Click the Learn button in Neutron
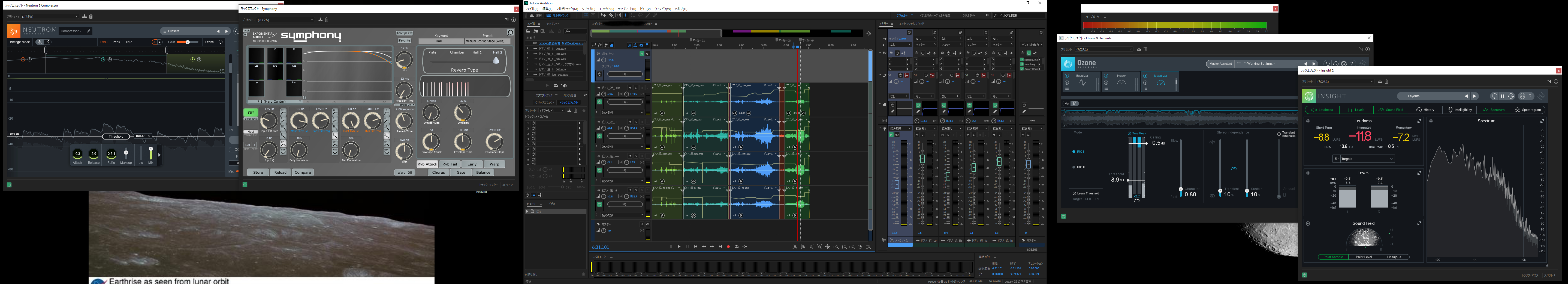 [x=209, y=42]
